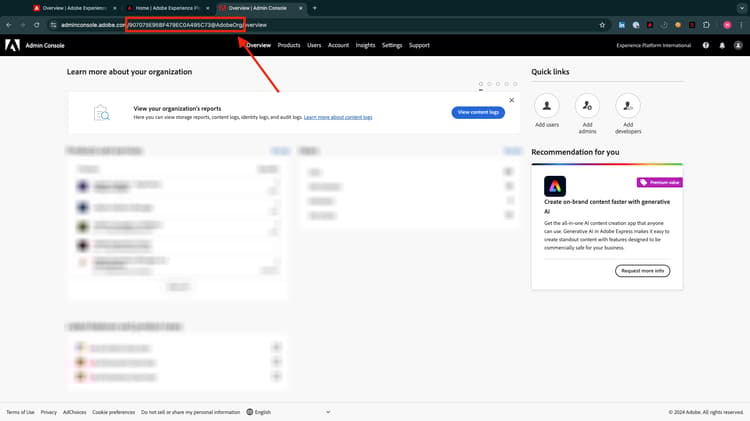Click the reports document icon in banner
Screen dimensions: 750x421
coord(101,113)
